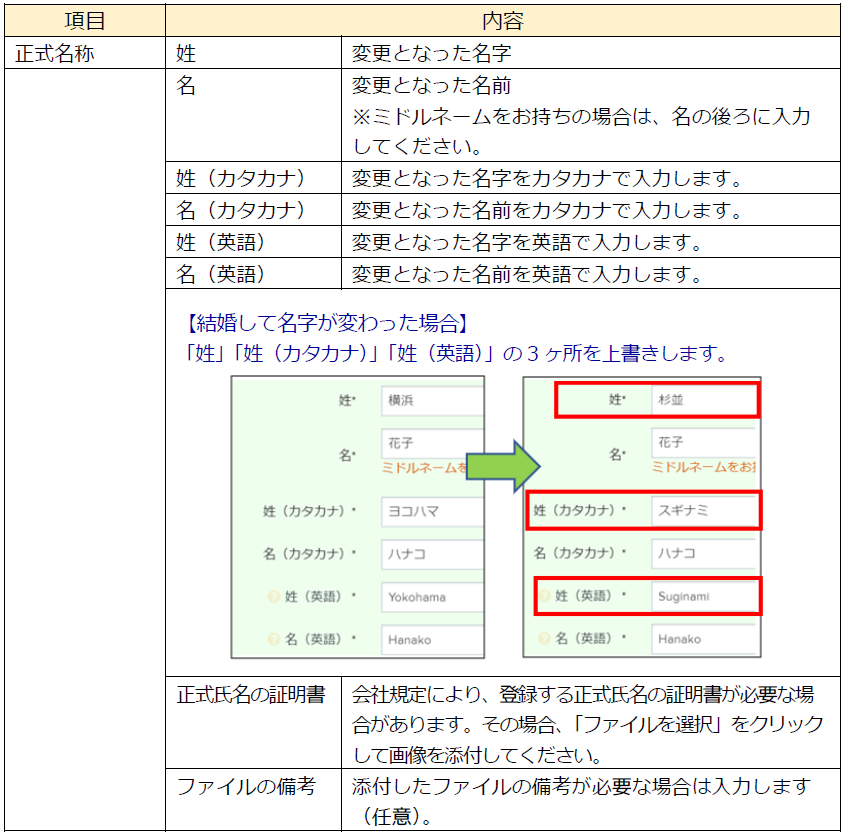Click the 名（カタカナ） table cell
This screenshot has width=842, height=833.
[x=253, y=209]
